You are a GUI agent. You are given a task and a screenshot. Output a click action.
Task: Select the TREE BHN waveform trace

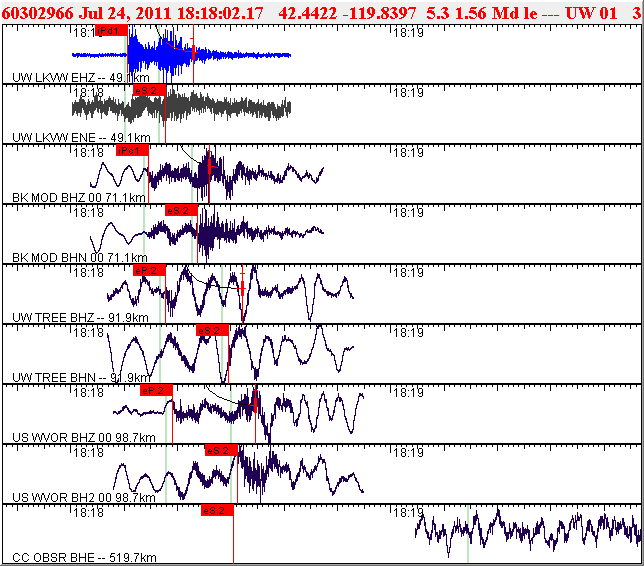click(230, 354)
